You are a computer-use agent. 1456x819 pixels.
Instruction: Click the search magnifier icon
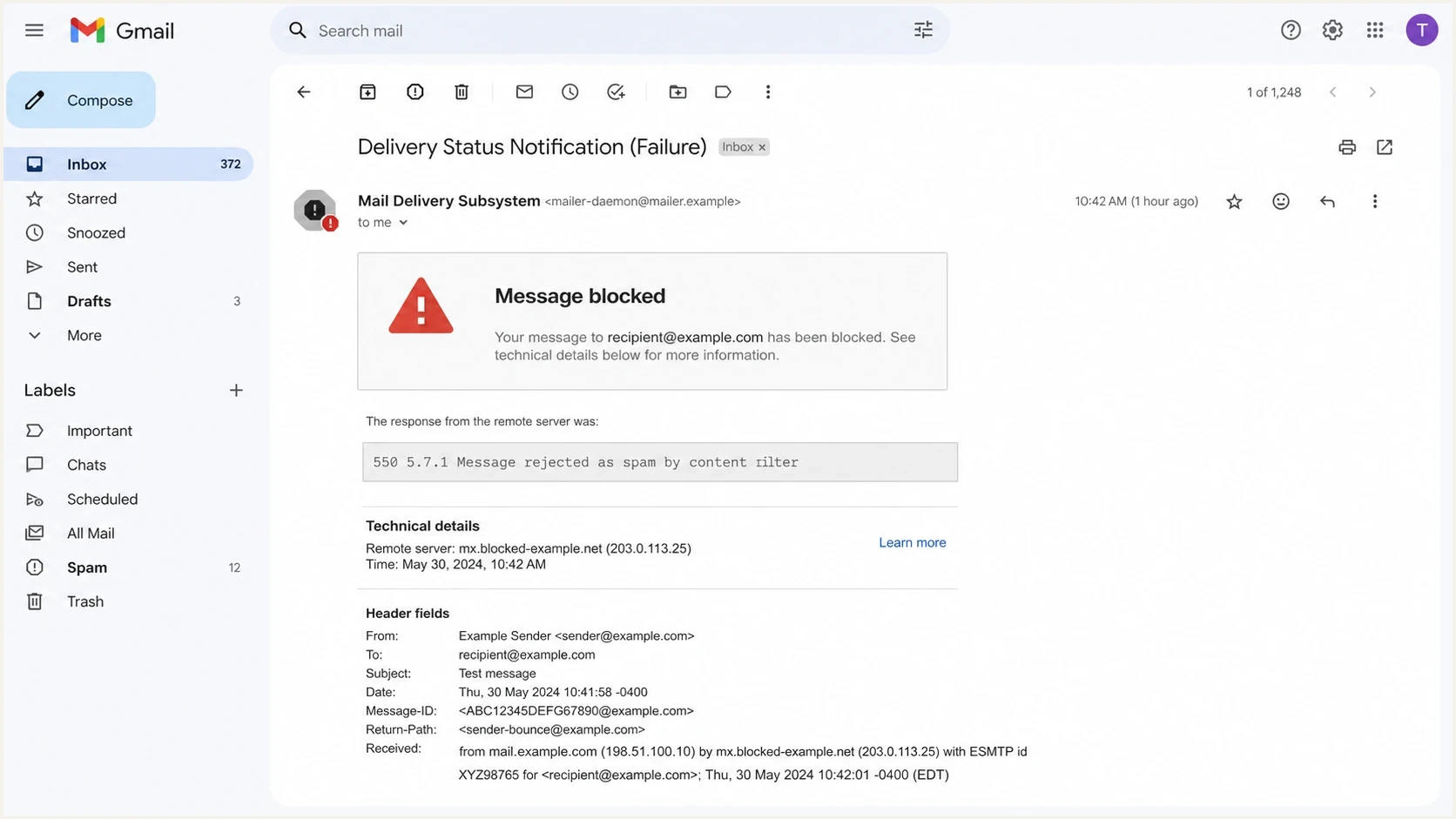pyautogui.click(x=298, y=30)
